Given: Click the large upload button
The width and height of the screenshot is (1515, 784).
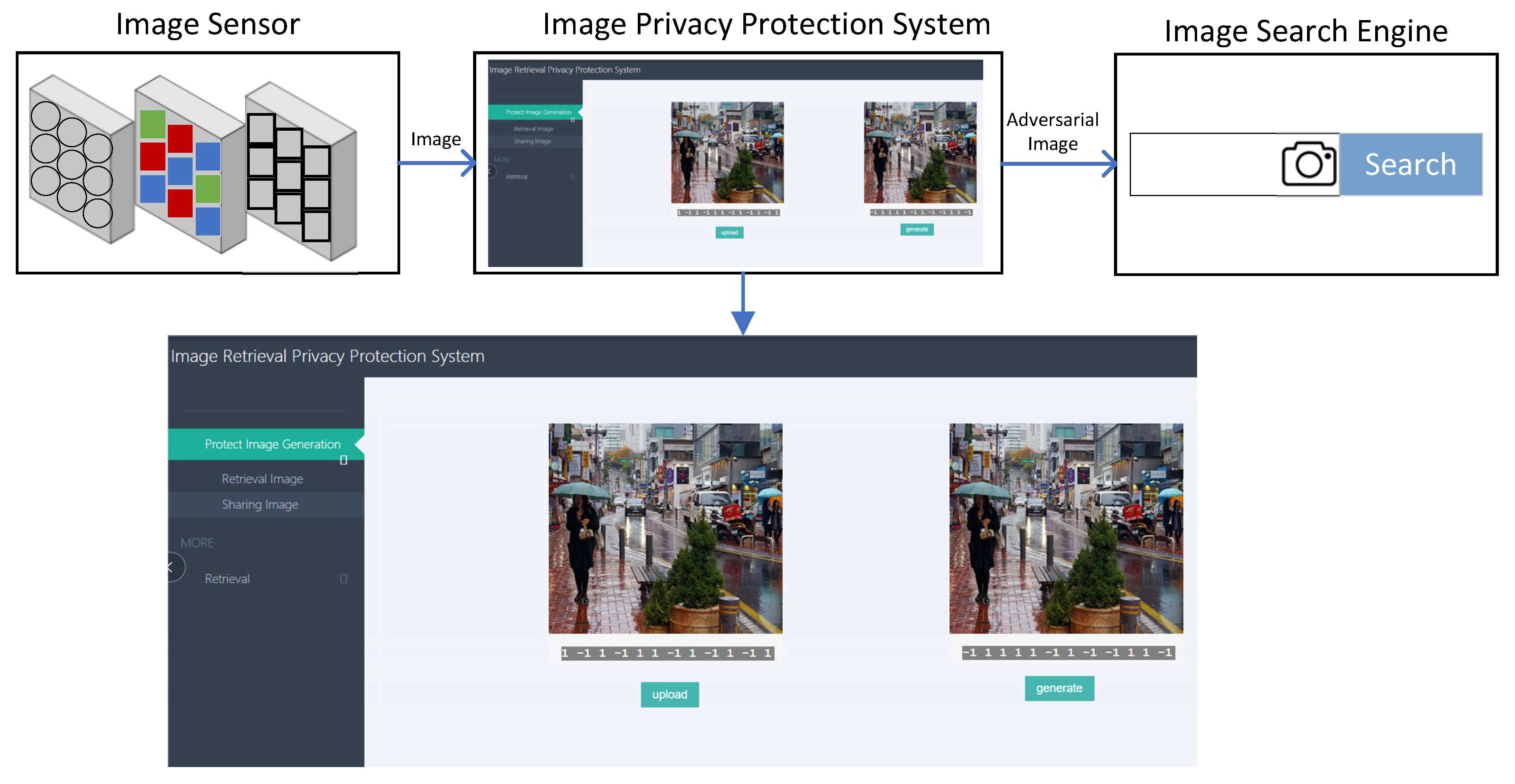Looking at the screenshot, I should coord(669,694).
